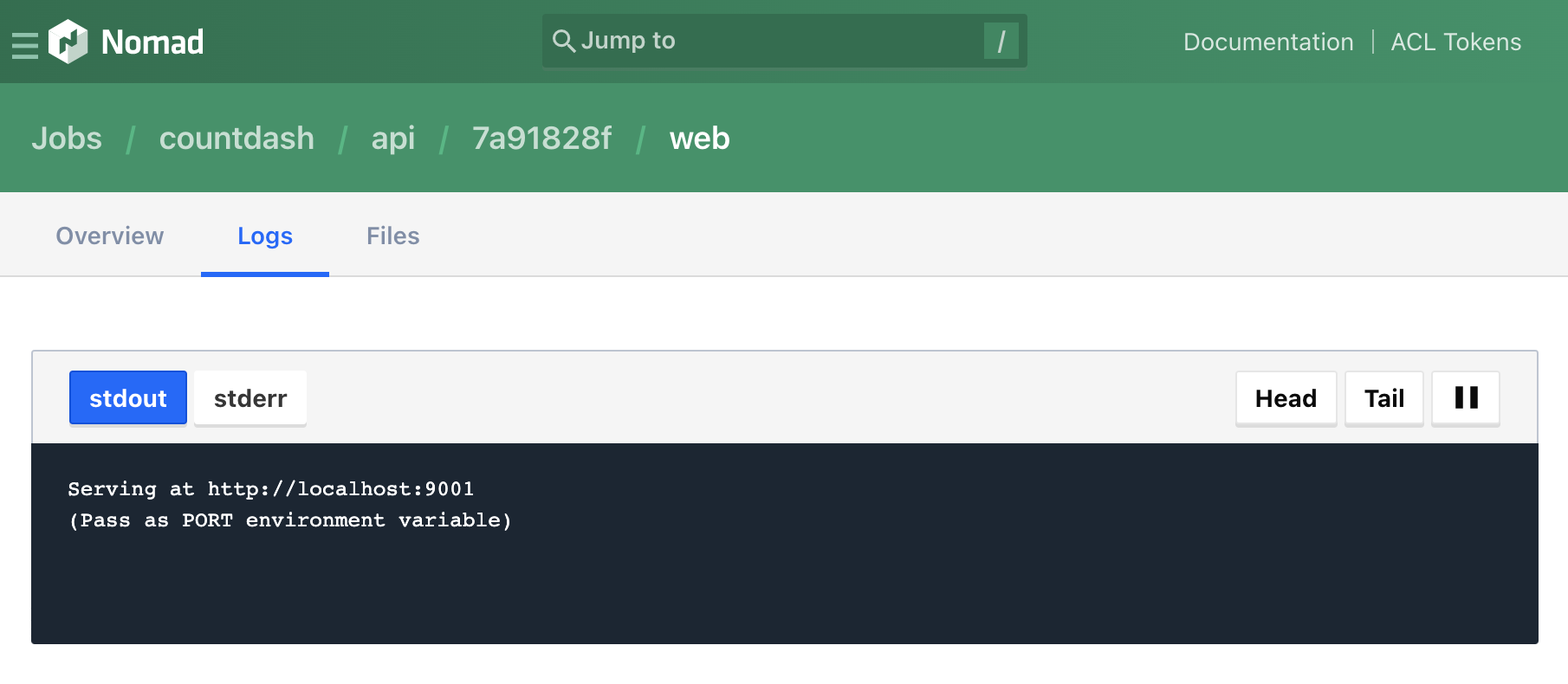The width and height of the screenshot is (1568, 684).
Task: Click the magnifying glass search icon
Action: 563,41
